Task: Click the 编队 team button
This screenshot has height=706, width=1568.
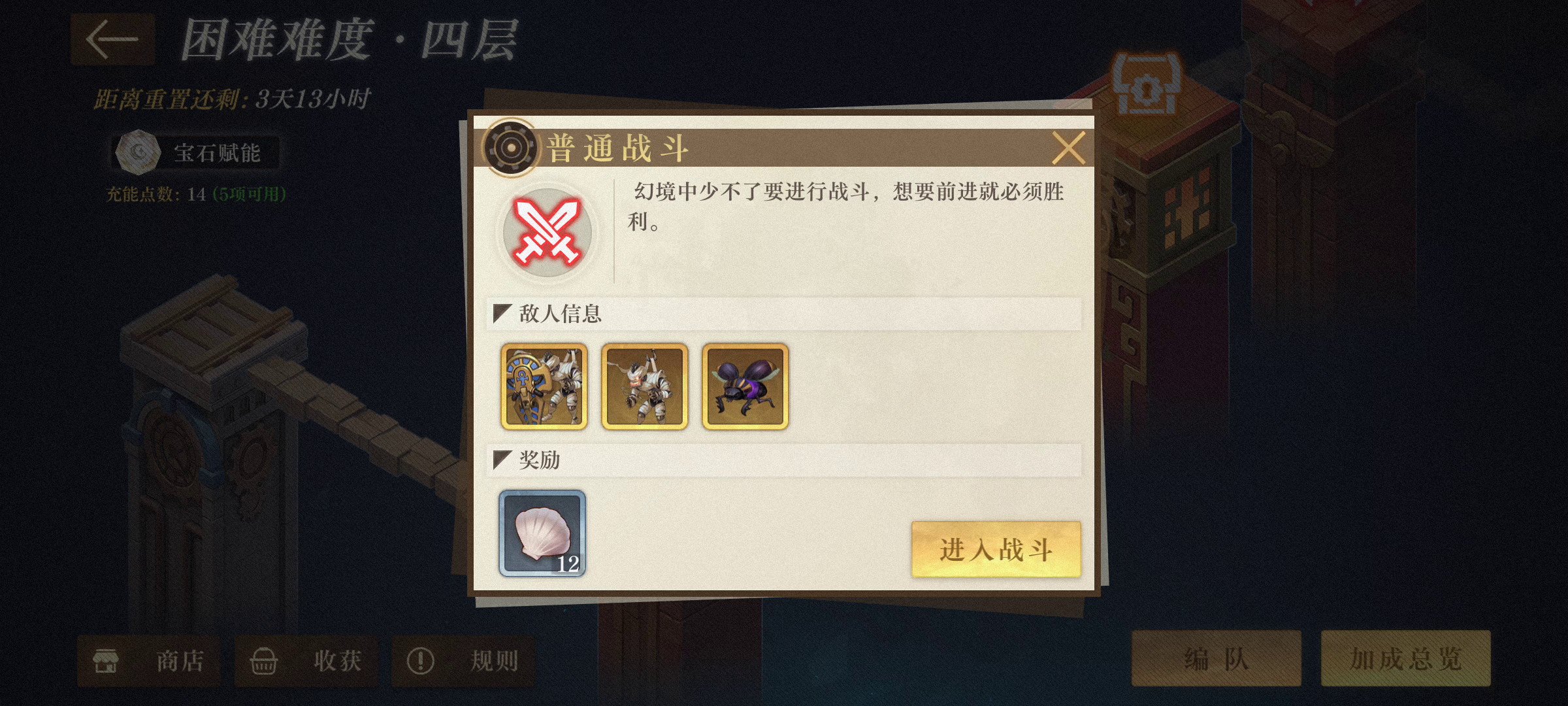Action: pyautogui.click(x=1216, y=658)
